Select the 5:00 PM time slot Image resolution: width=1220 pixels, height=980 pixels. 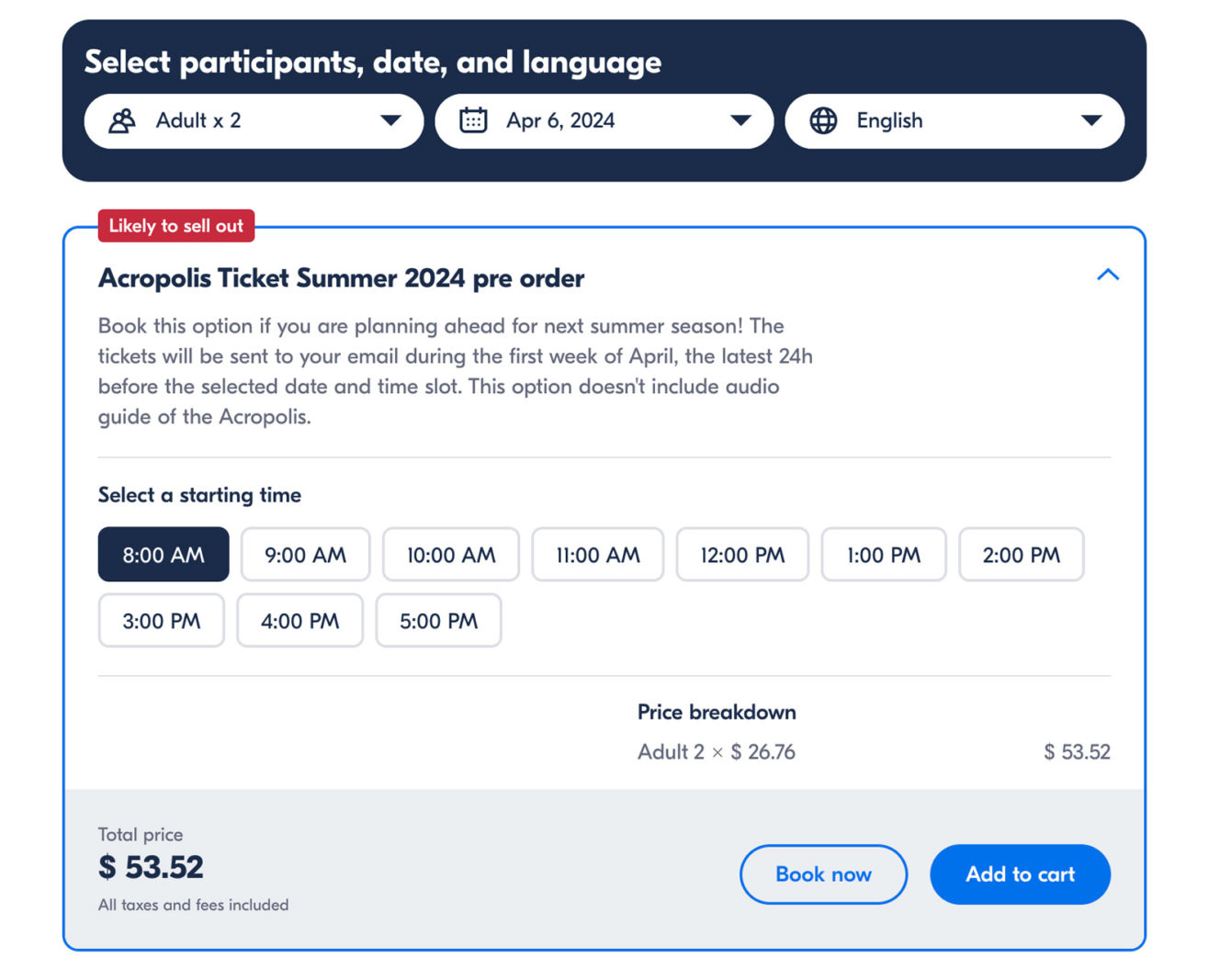coord(438,621)
